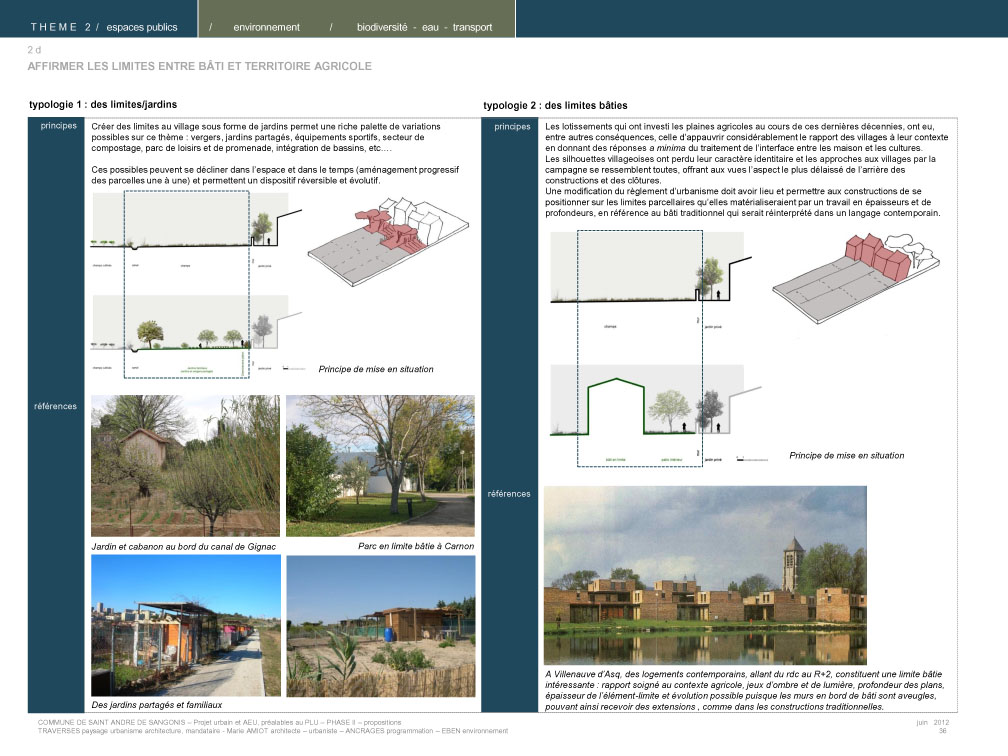The width and height of the screenshot is (1008, 756).
Task: Click the "THEME 2 / espaces publics" header label
Action: [104, 27]
